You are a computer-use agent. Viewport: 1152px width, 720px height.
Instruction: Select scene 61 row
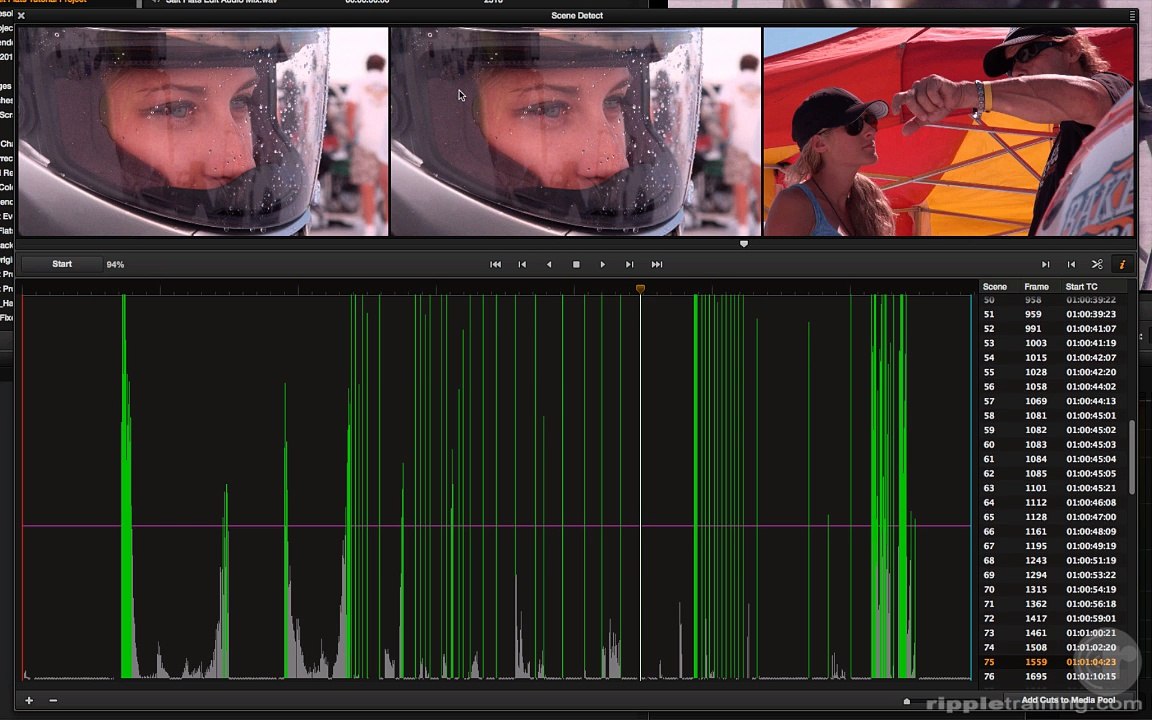click(x=1054, y=459)
